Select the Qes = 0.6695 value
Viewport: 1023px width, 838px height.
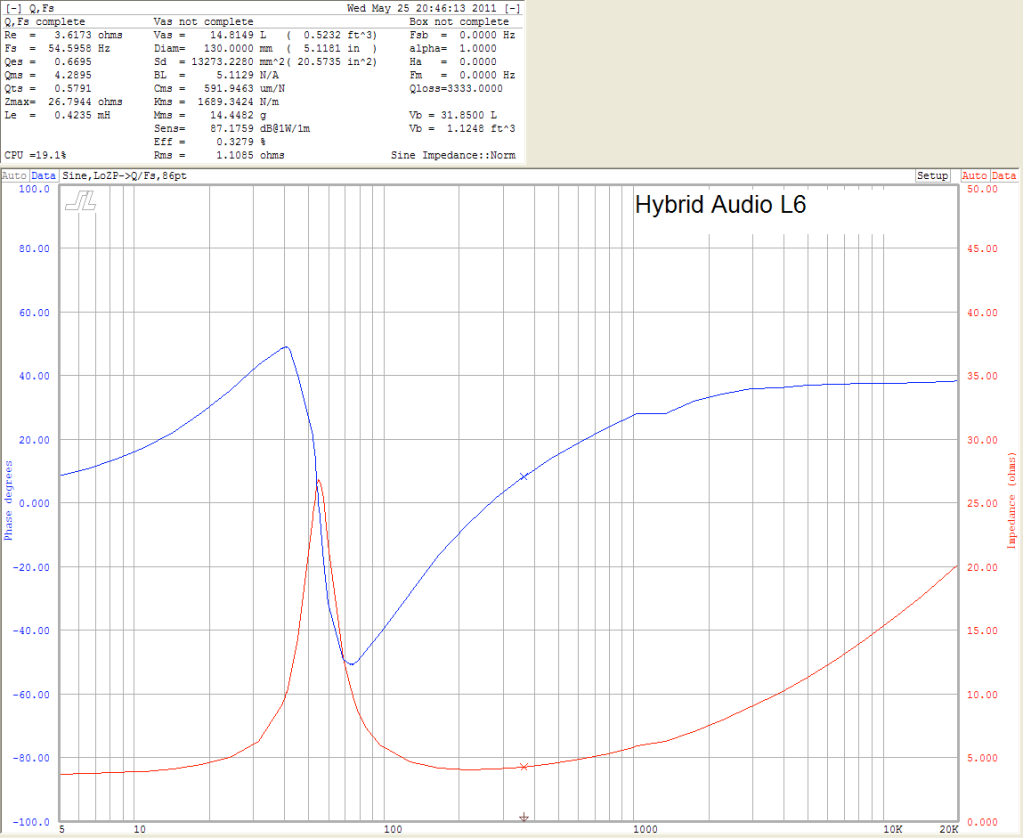pos(48,62)
